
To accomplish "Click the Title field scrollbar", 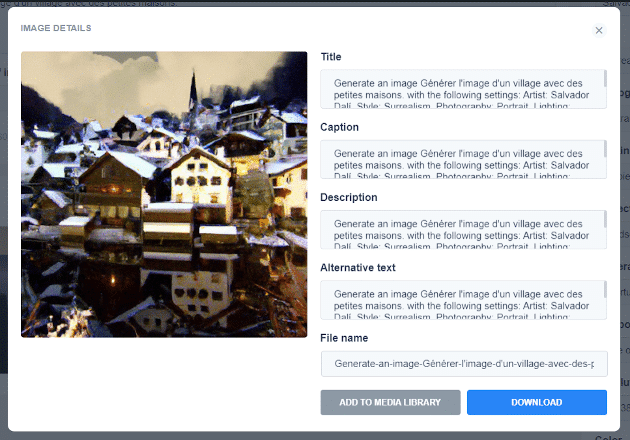I will (605, 79).
